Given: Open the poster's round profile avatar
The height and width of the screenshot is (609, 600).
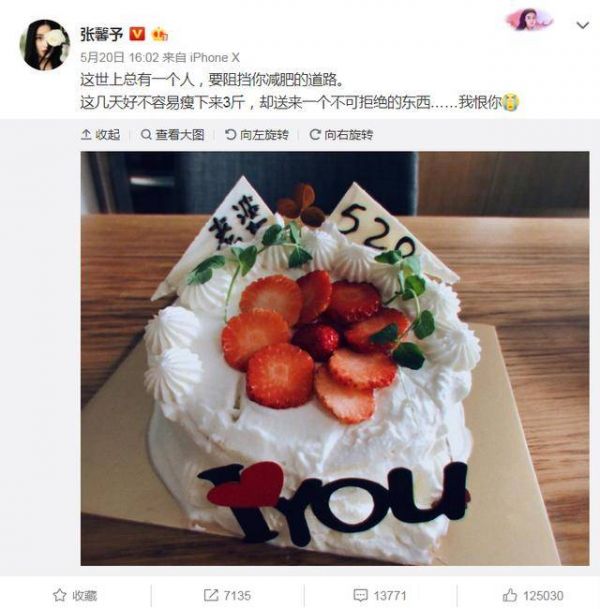Looking at the screenshot, I should (x=45, y=44).
